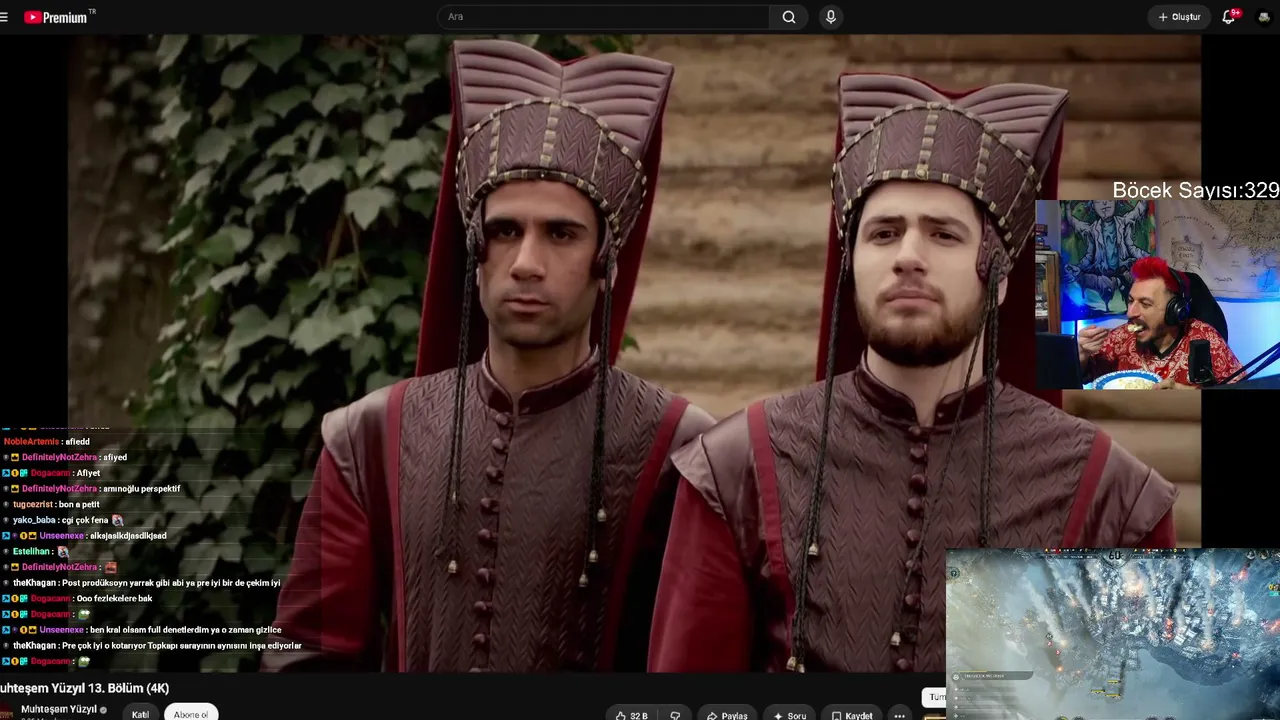Click the Oluştur create button
1280x720 pixels.
point(1179,17)
